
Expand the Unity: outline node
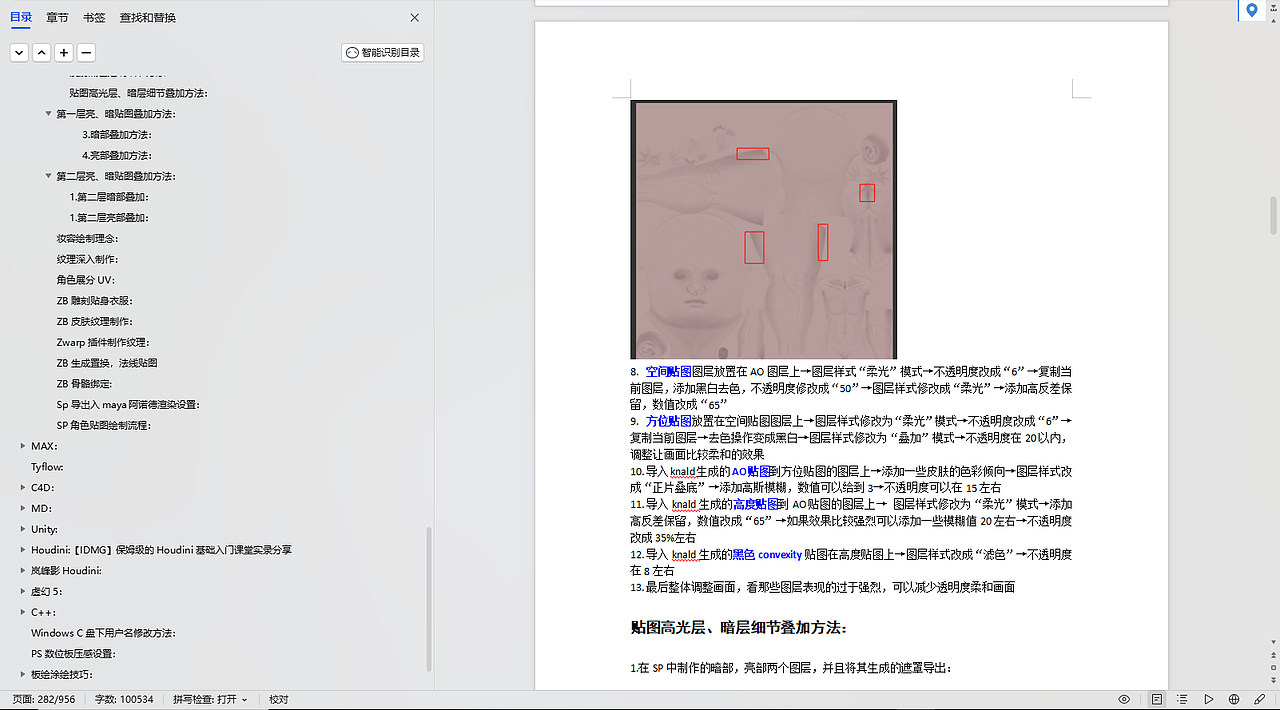click(x=23, y=530)
